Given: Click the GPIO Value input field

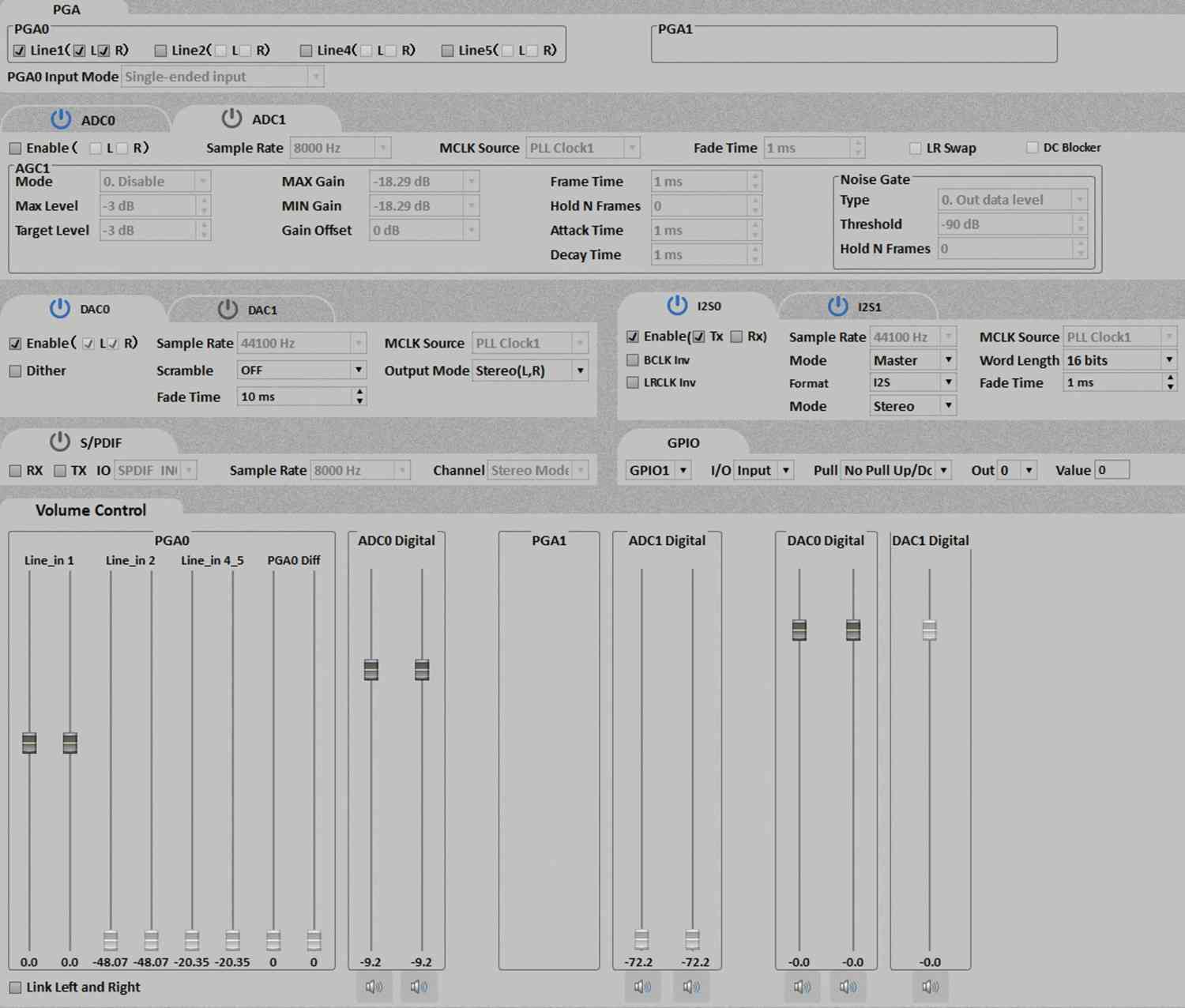Looking at the screenshot, I should (1112, 470).
